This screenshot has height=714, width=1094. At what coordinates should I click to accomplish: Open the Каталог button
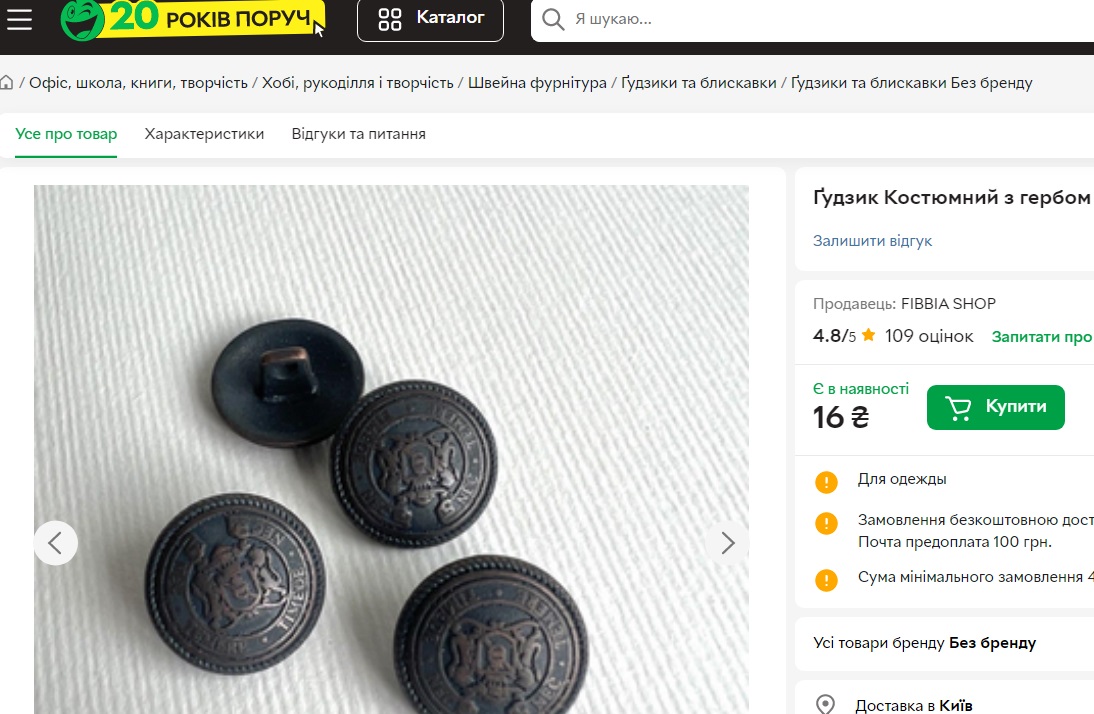pos(430,19)
